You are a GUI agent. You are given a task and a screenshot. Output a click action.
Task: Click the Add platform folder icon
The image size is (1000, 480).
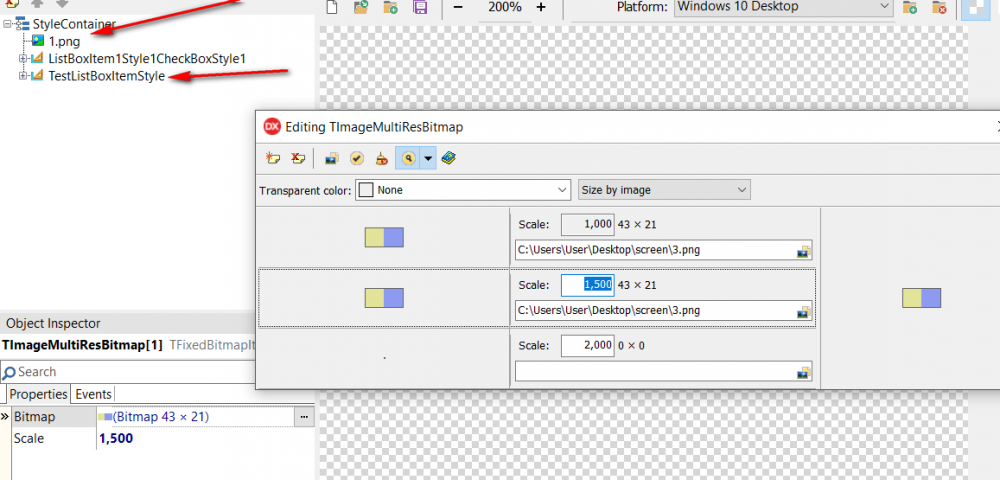(x=910, y=8)
